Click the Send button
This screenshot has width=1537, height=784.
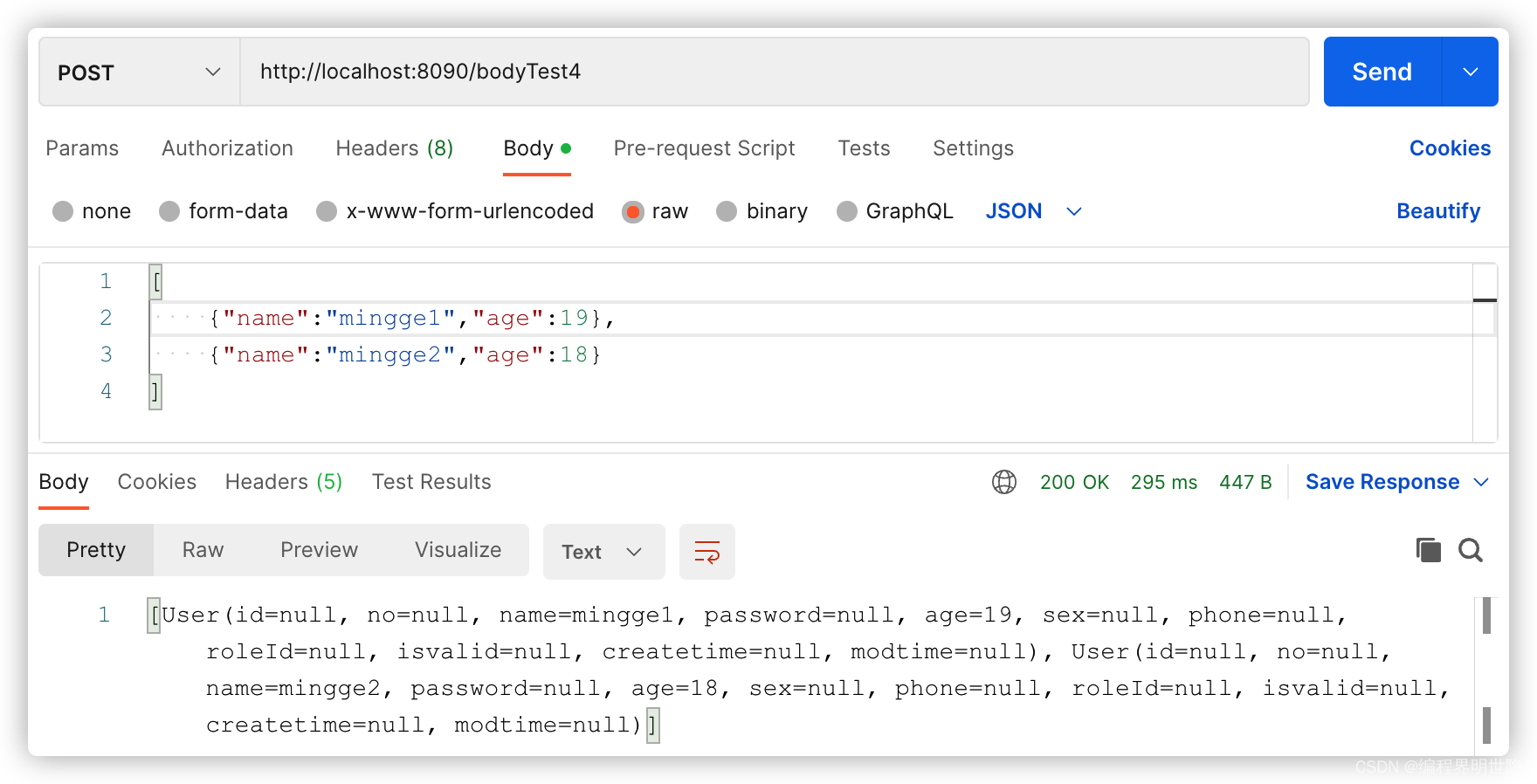1382,72
